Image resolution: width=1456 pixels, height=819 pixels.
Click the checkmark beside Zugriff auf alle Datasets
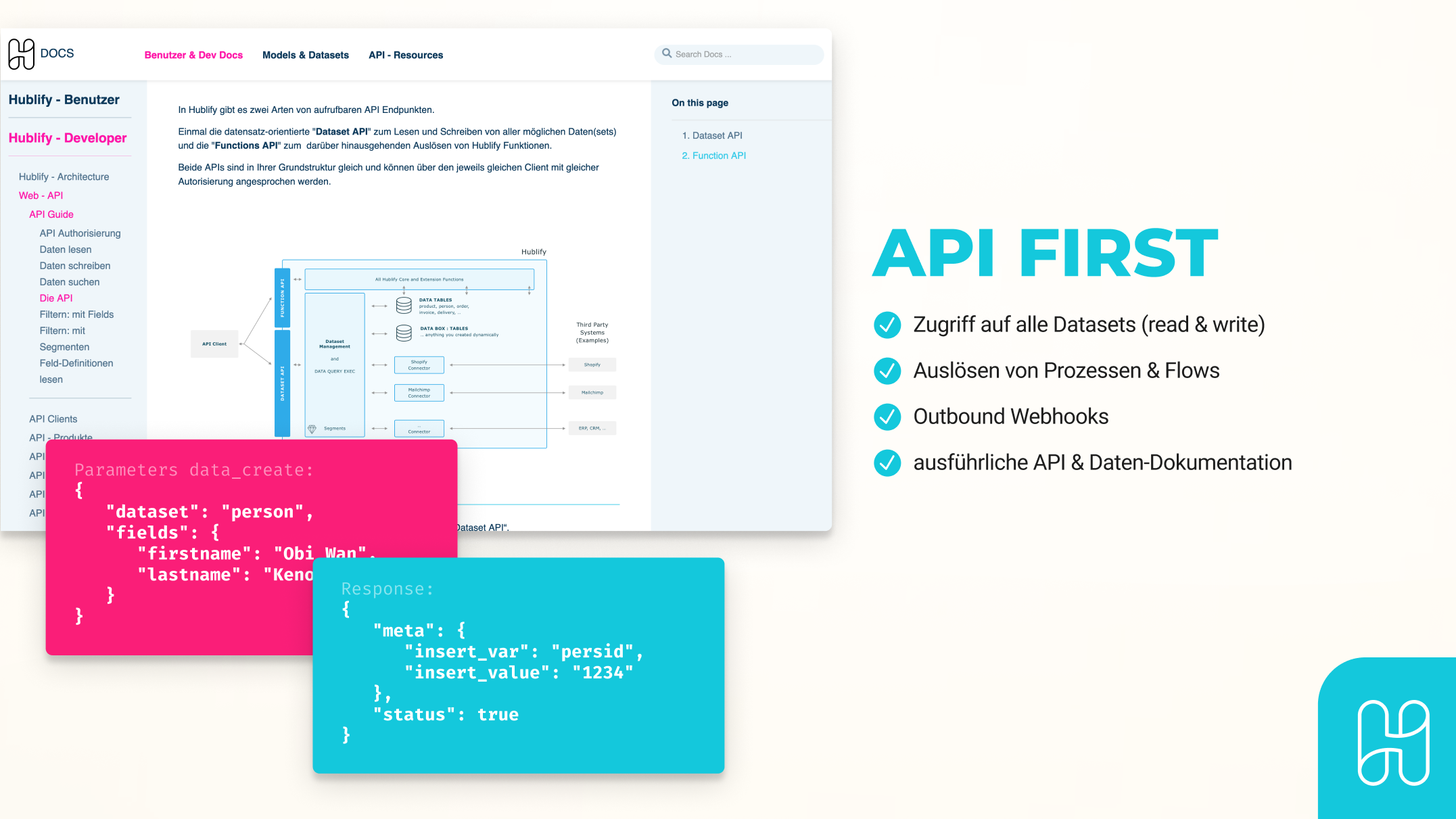[x=887, y=325]
